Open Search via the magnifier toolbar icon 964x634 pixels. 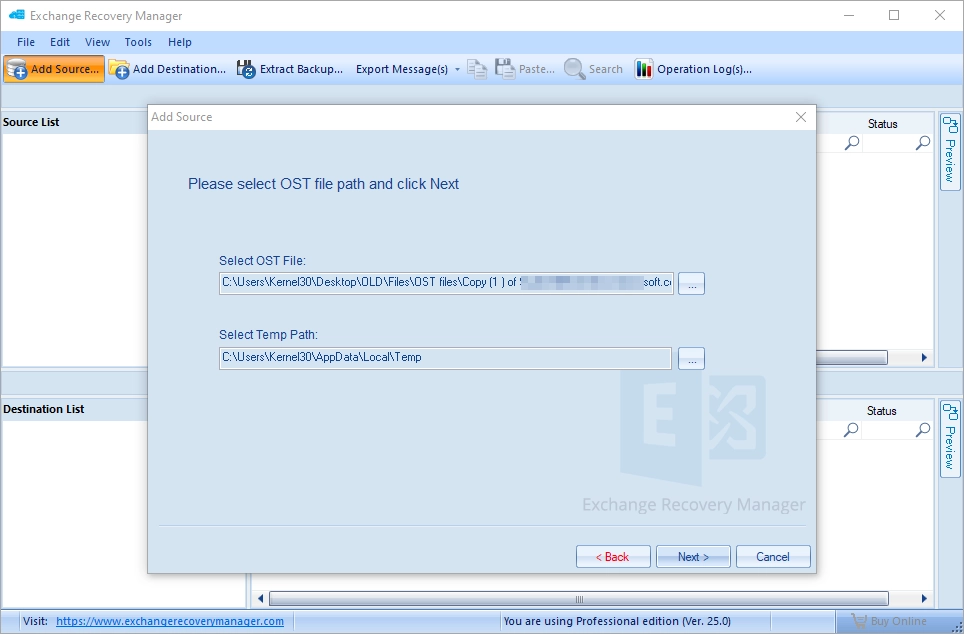574,68
